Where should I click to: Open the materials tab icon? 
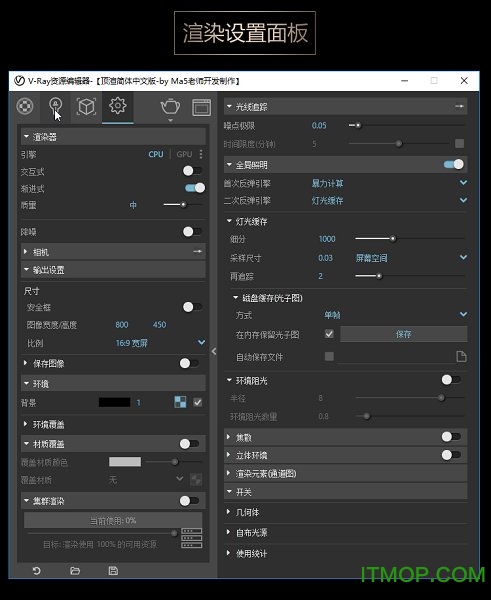25,106
